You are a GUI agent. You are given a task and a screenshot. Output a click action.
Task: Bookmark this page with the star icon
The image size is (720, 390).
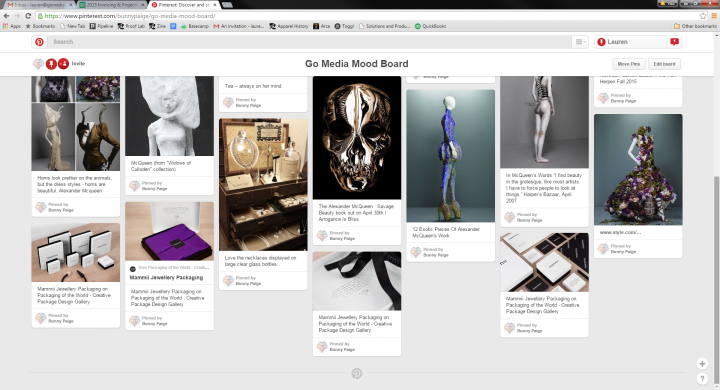pyautogui.click(x=703, y=16)
